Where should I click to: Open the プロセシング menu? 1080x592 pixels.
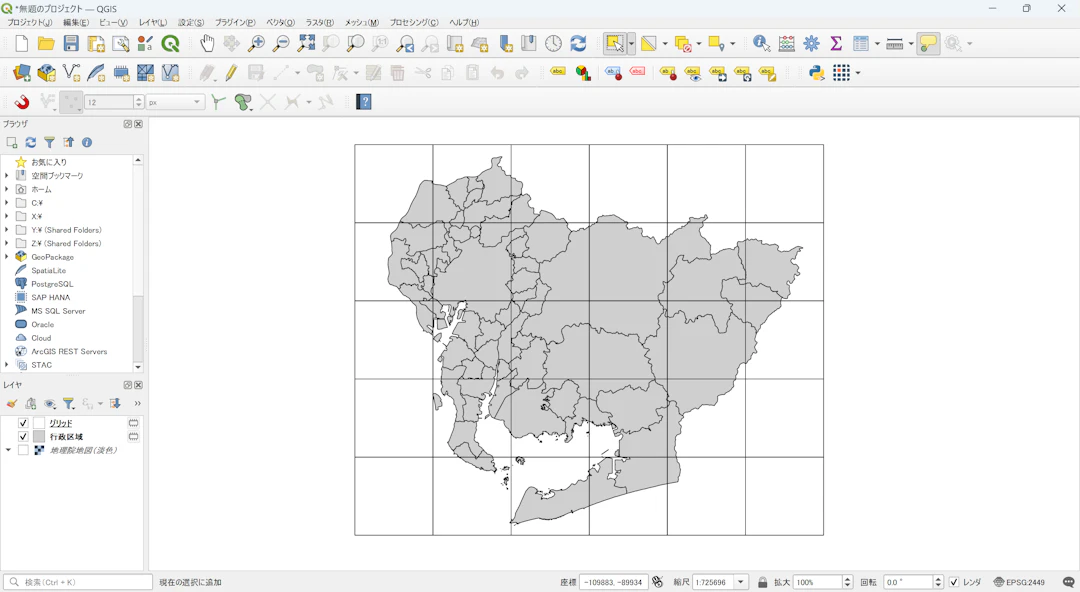413,22
